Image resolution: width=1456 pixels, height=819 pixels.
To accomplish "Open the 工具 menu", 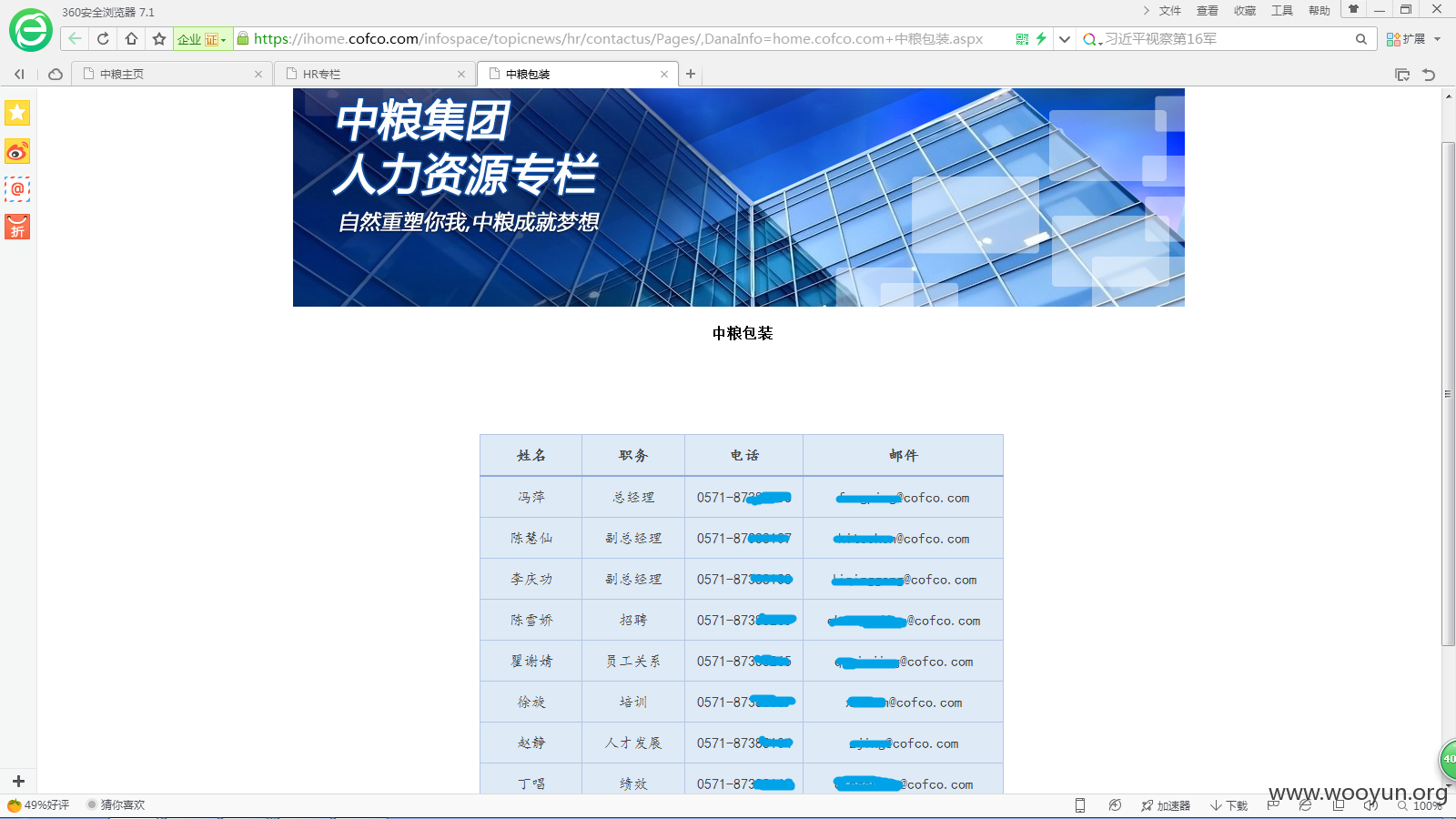I will click(x=1282, y=11).
